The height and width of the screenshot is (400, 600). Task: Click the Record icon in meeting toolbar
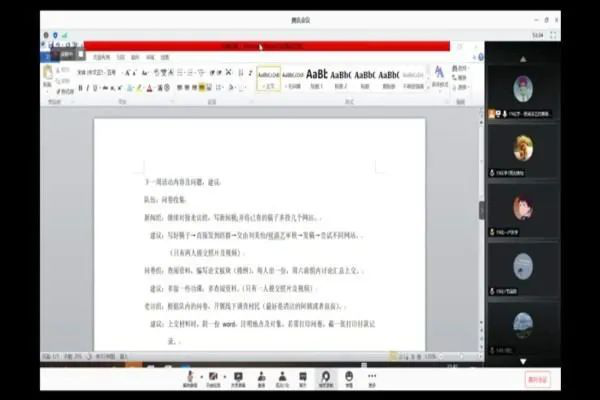(326, 378)
